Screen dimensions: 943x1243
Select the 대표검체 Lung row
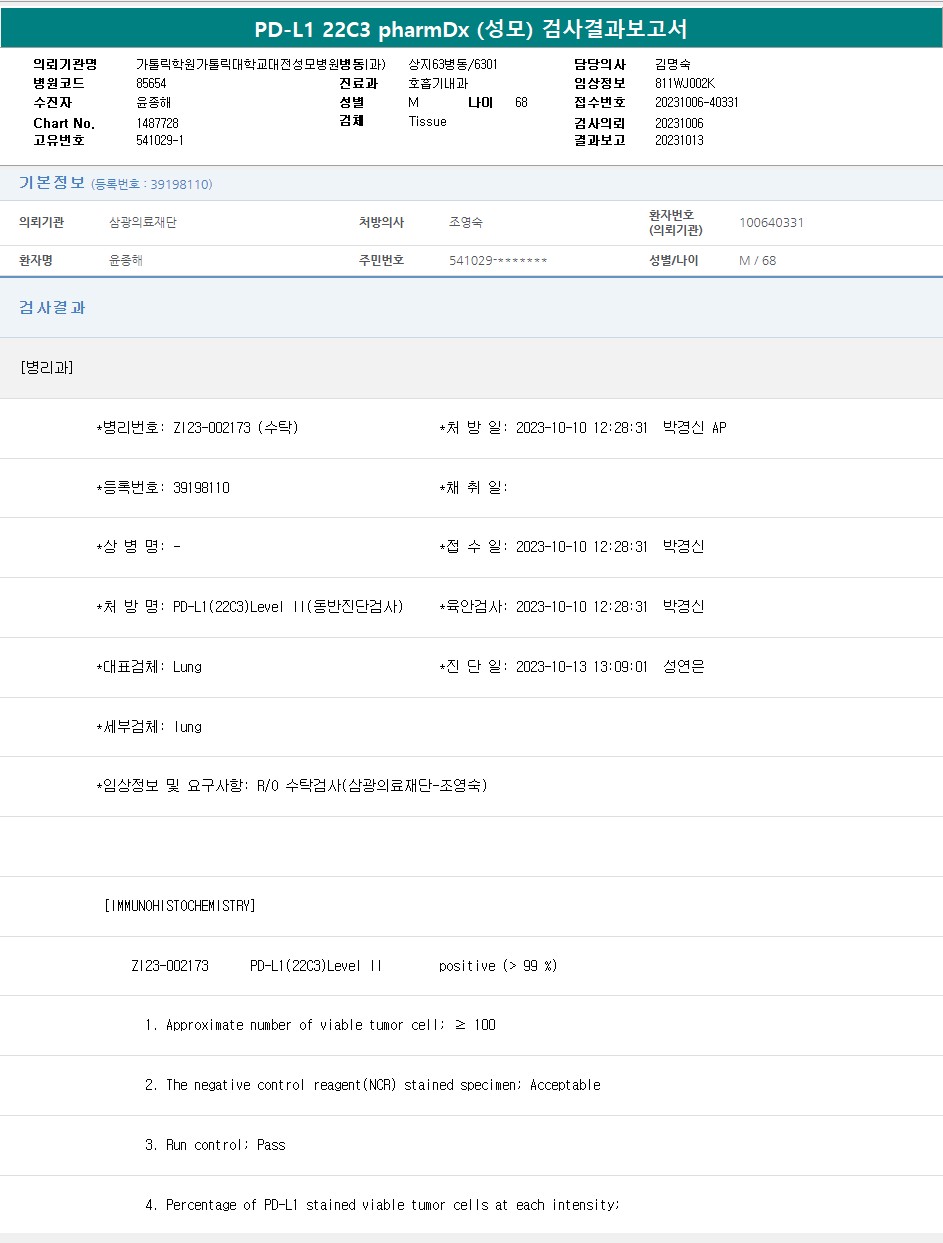pyautogui.click(x=148, y=667)
